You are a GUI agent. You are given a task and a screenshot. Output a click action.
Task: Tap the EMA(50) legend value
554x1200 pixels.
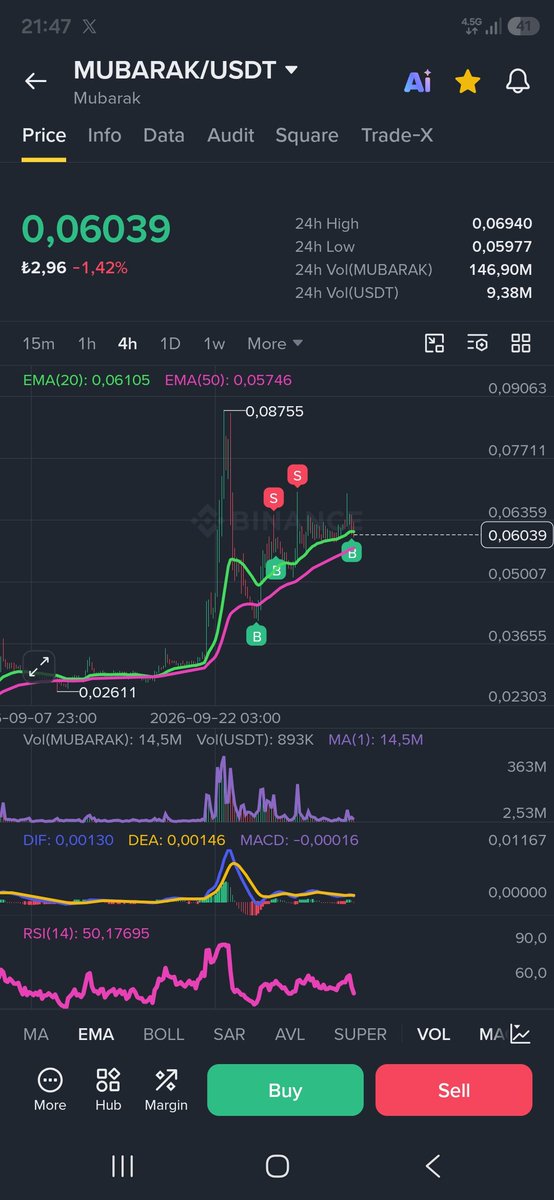pyautogui.click(x=228, y=380)
